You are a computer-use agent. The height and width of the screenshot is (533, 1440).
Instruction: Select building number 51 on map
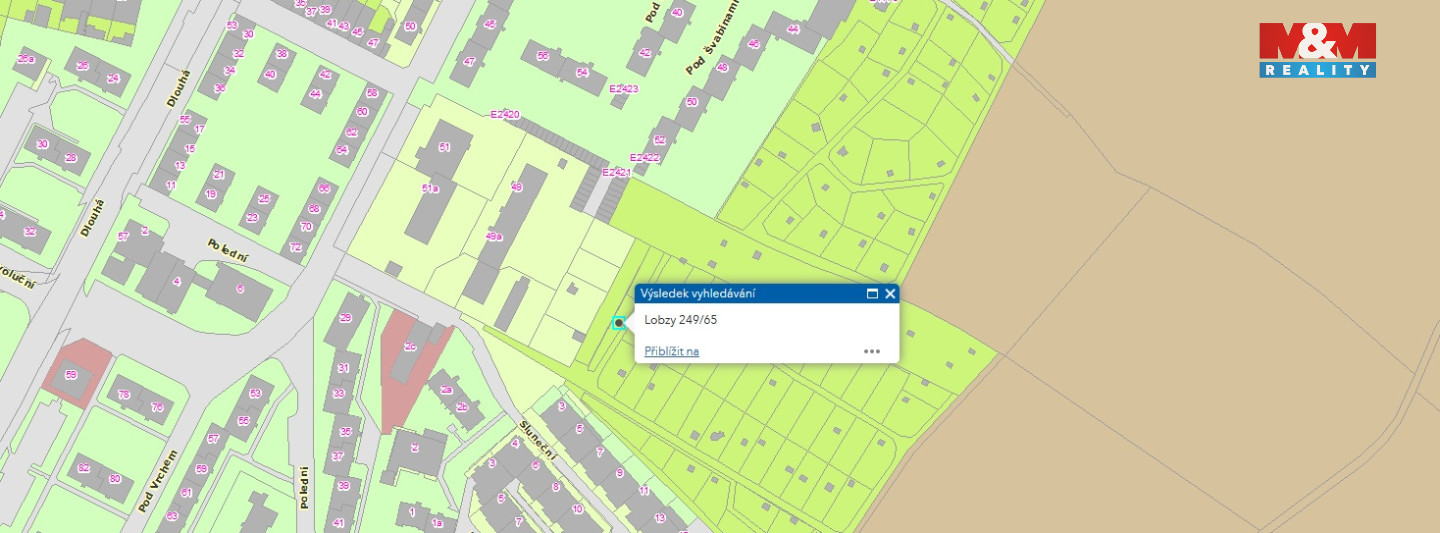[x=445, y=147]
